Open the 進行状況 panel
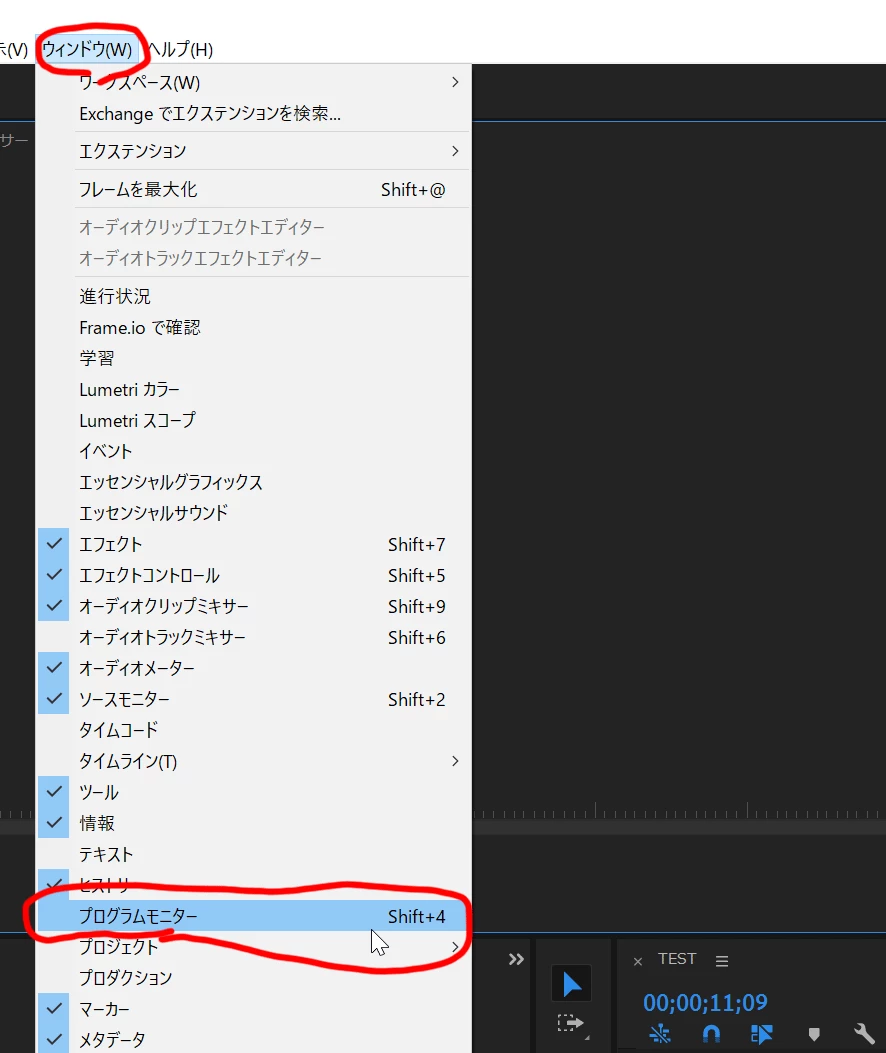 (x=253, y=296)
